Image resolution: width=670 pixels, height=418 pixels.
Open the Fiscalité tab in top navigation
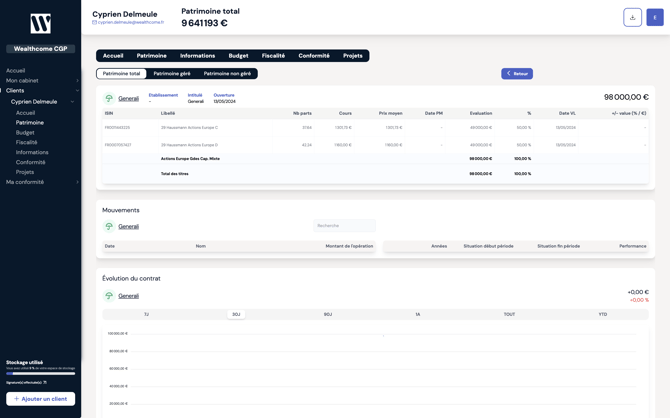click(273, 56)
